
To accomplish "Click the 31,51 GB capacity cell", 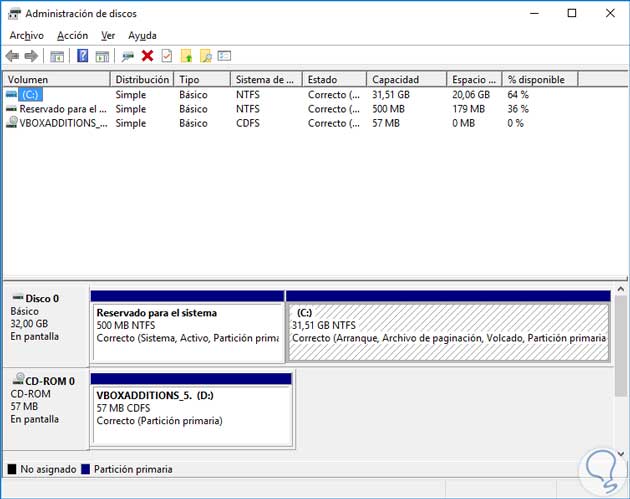I will click(391, 95).
